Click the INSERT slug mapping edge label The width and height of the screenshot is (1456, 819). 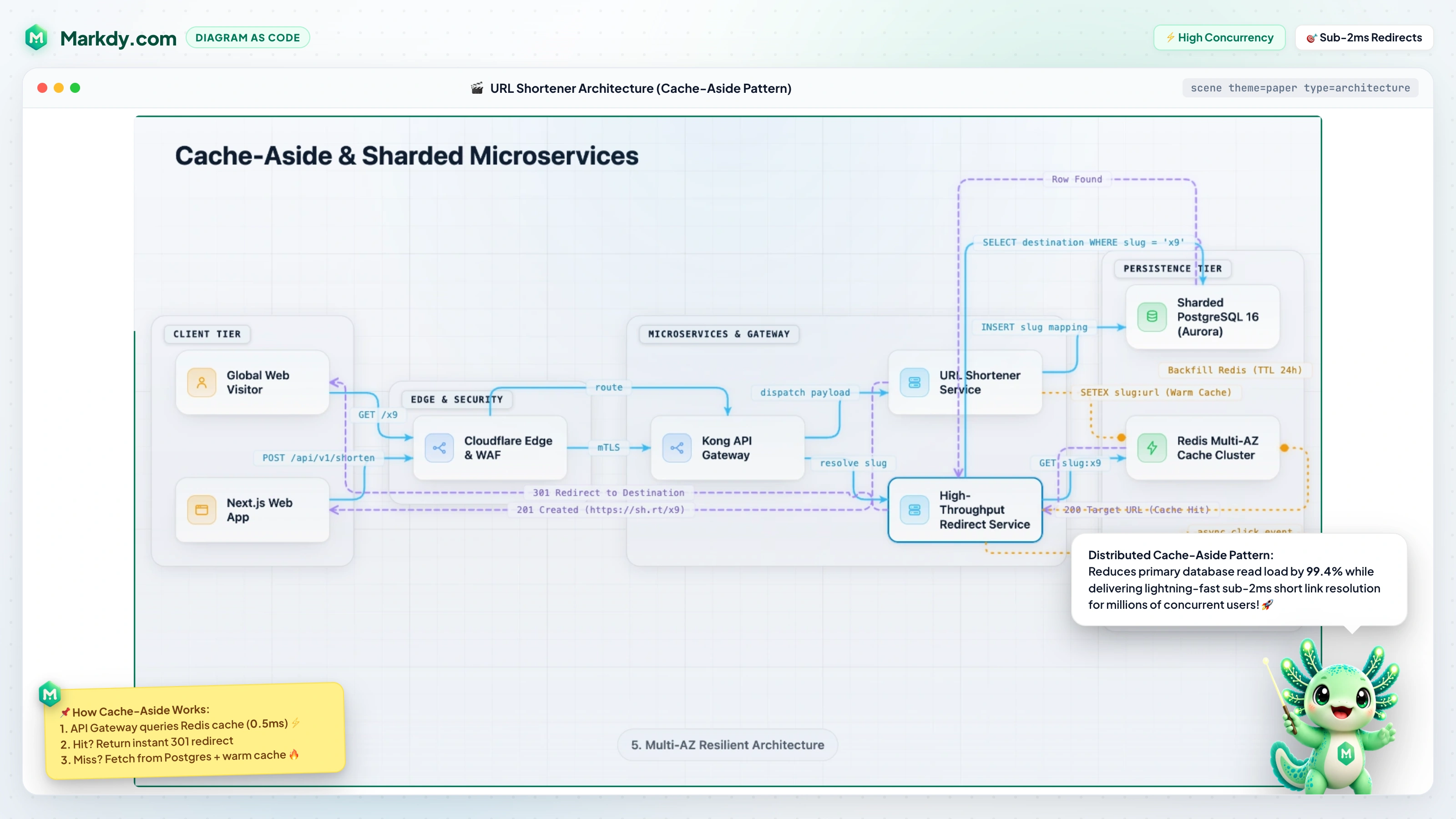coord(1034,327)
